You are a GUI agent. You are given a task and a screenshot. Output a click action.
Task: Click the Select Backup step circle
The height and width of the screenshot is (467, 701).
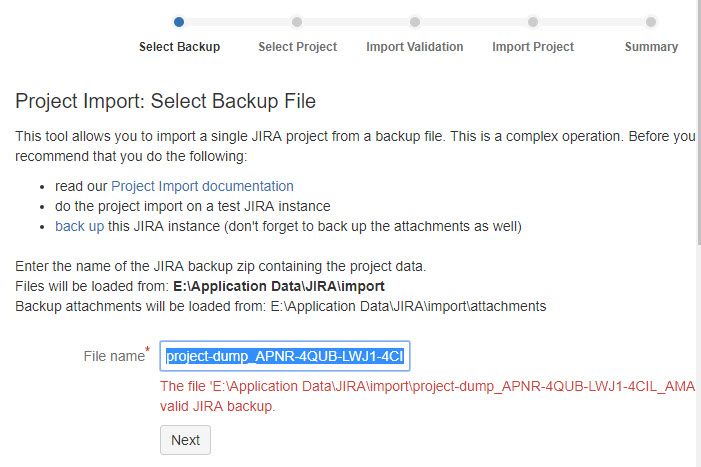pyautogui.click(x=179, y=22)
